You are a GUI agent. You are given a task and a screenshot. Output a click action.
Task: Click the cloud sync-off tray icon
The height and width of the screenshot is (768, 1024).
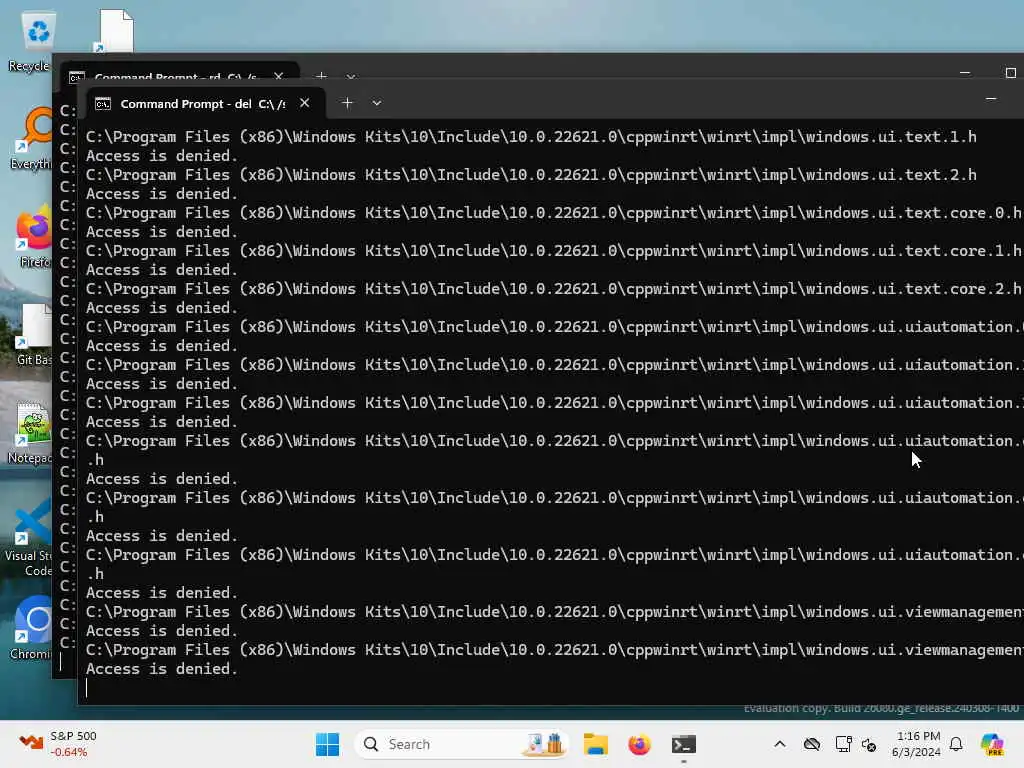[x=812, y=744]
